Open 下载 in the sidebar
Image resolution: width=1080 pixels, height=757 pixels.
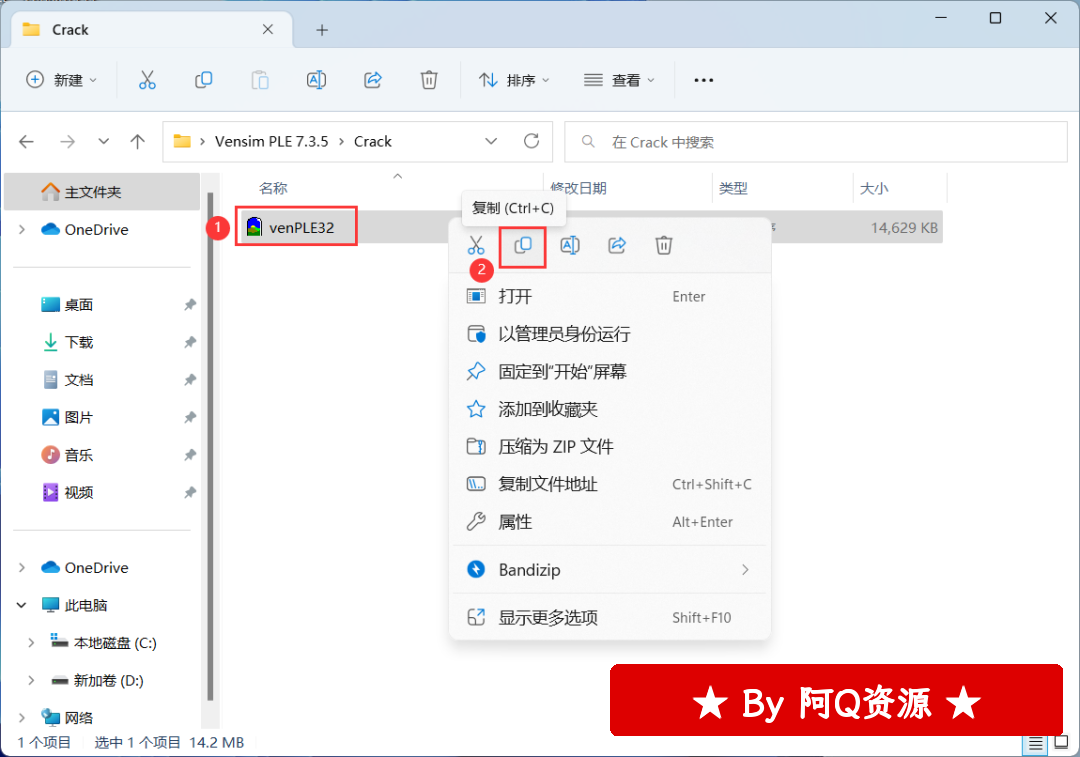(x=78, y=342)
